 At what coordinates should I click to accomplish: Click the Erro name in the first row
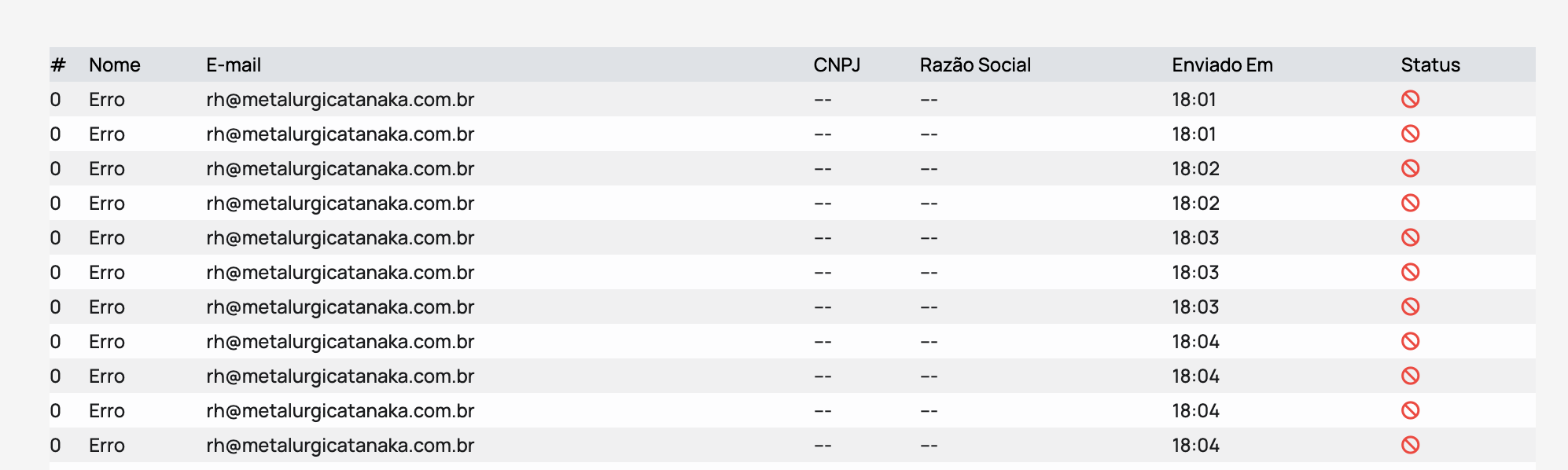tap(106, 100)
